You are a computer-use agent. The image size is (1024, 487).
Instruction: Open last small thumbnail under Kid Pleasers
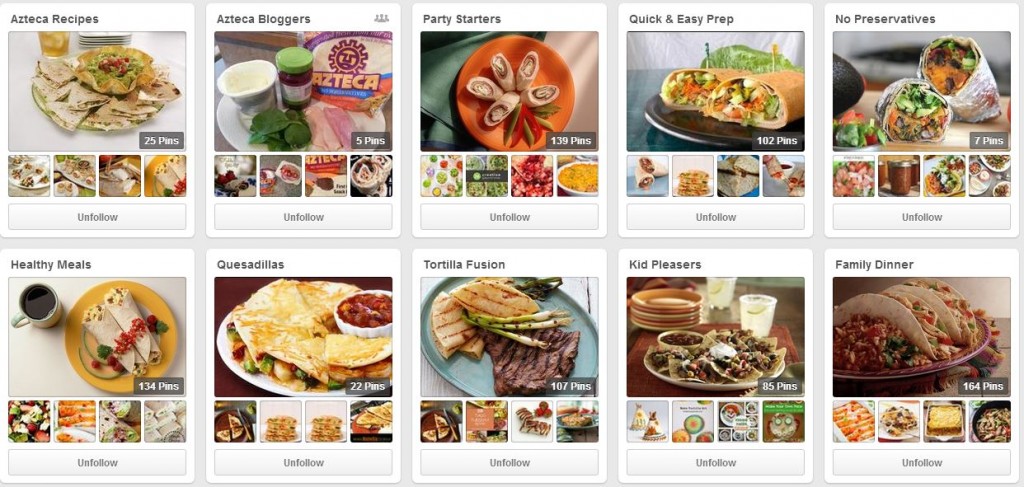click(x=784, y=422)
